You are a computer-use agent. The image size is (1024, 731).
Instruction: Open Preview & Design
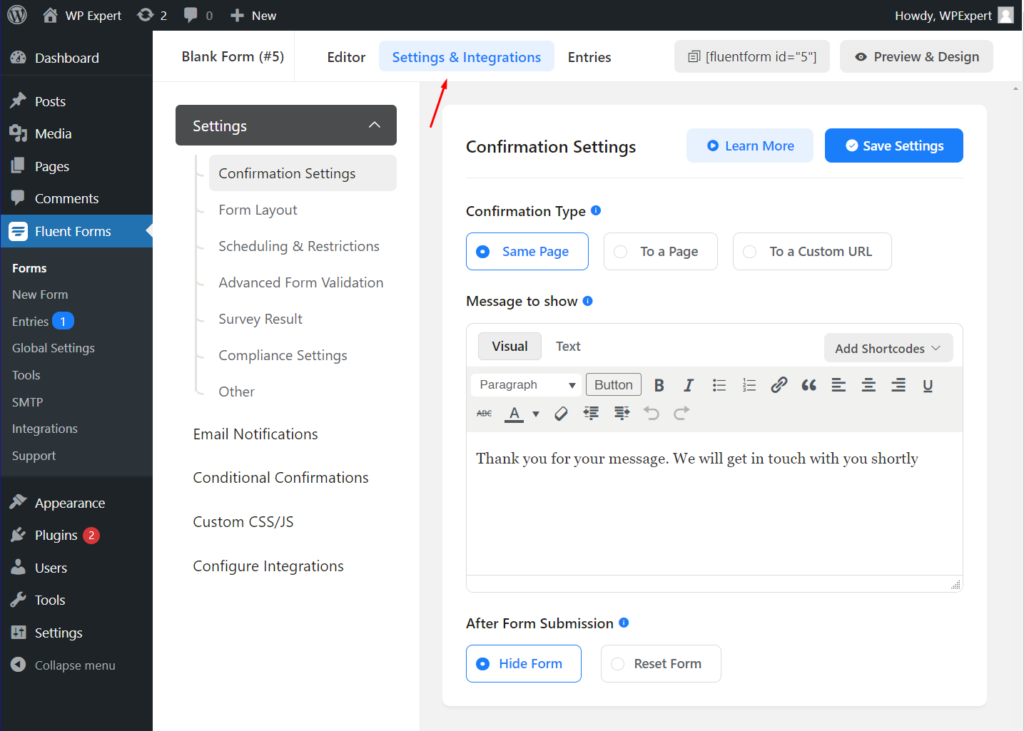tap(916, 57)
